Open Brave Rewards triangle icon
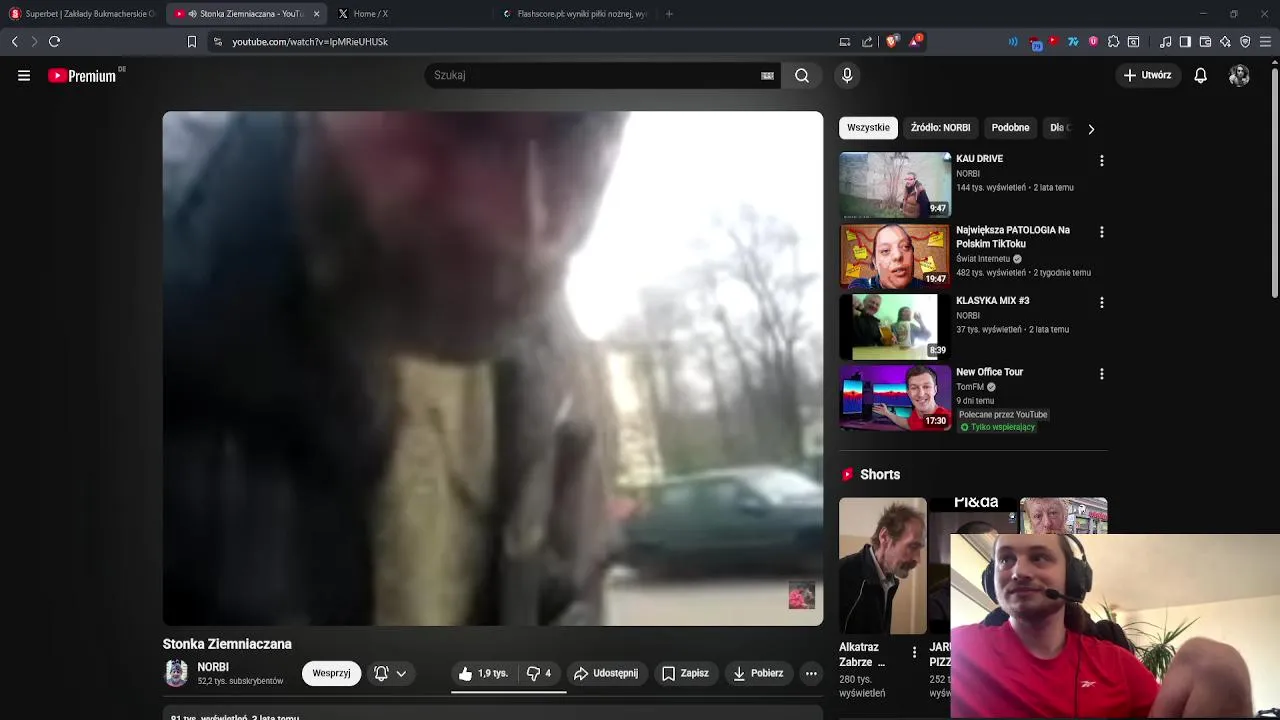 click(x=915, y=41)
